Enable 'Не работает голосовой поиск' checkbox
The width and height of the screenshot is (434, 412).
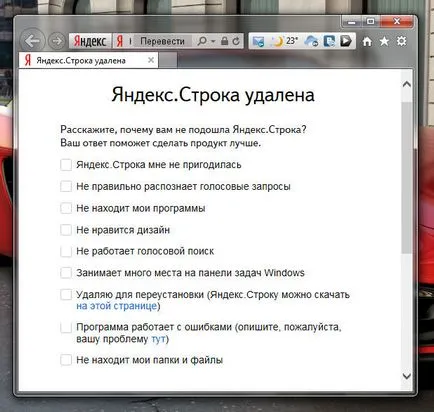[66, 251]
